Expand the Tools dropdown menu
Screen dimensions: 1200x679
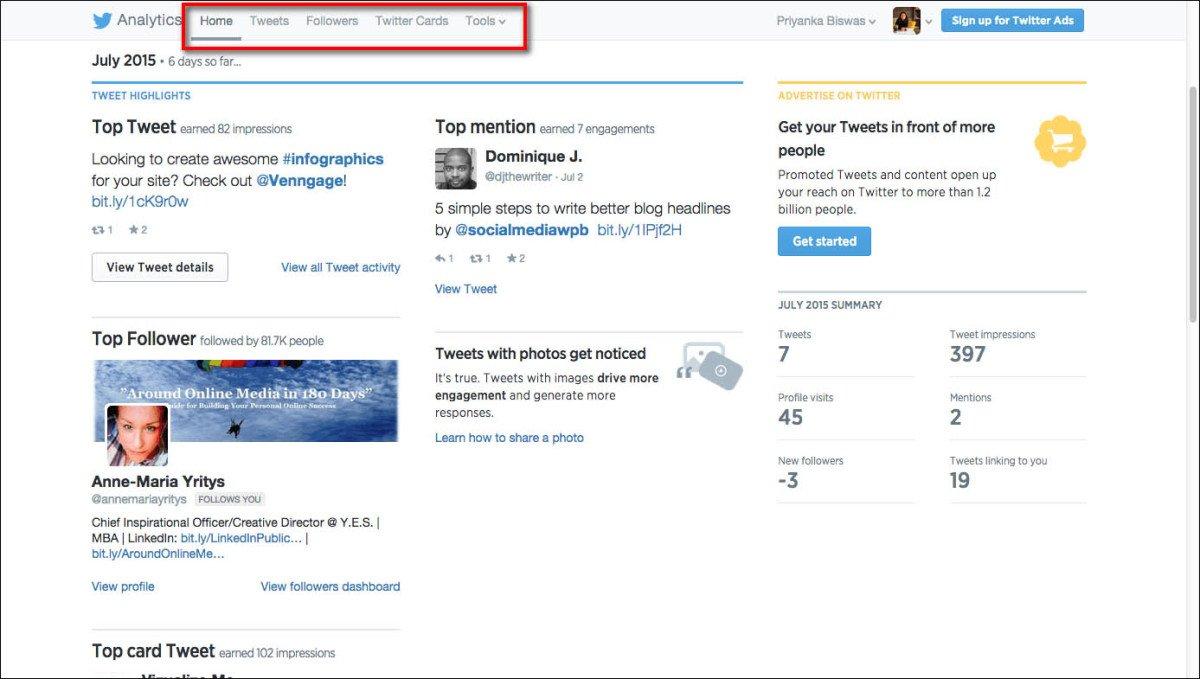(485, 21)
